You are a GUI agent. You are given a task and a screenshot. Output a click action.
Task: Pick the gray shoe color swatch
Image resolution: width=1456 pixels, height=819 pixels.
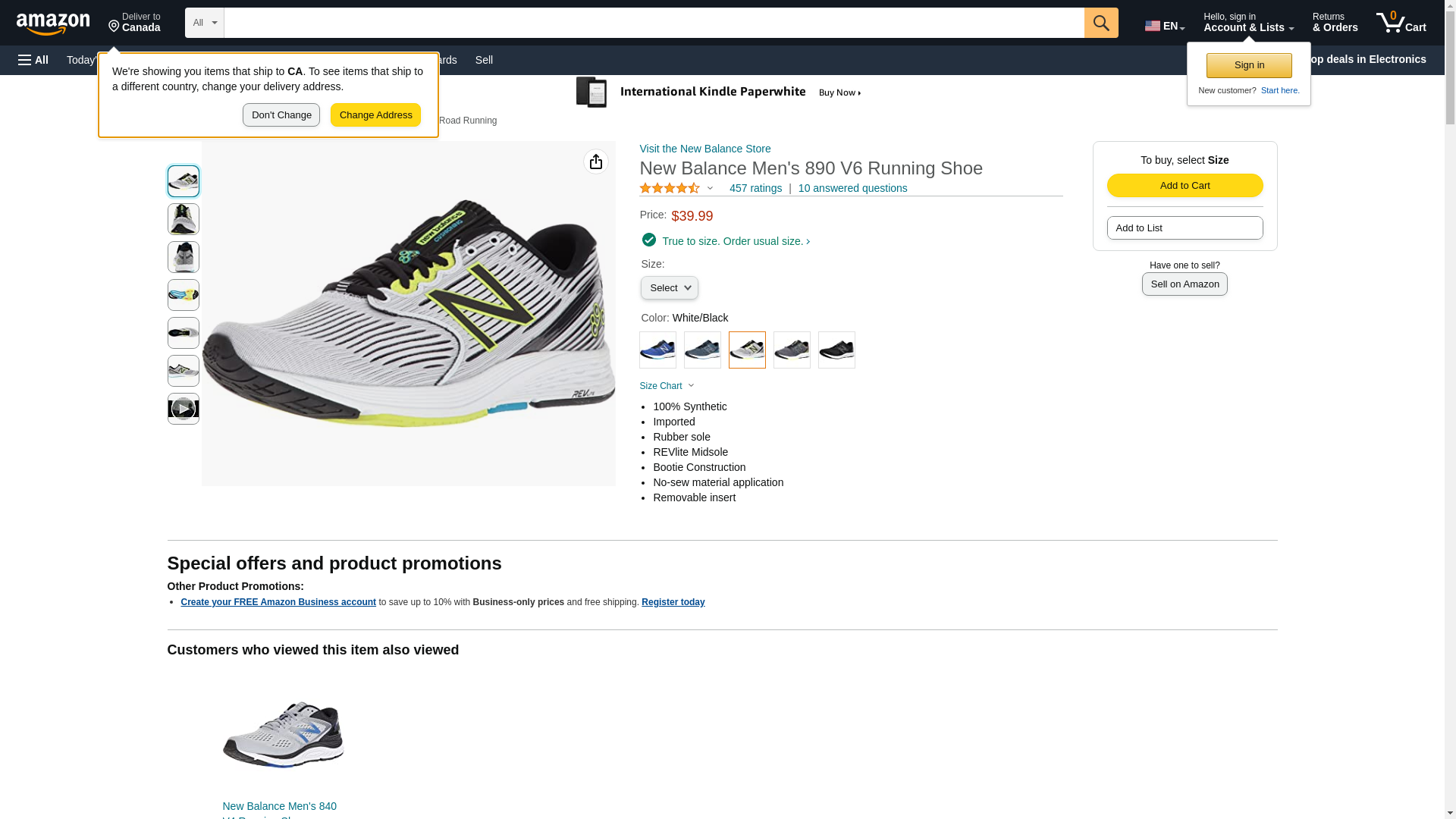click(x=792, y=350)
